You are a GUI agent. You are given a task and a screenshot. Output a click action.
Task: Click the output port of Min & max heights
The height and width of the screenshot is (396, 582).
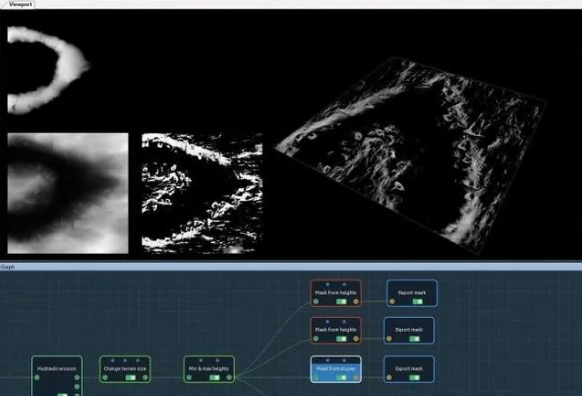pyautogui.click(x=229, y=377)
